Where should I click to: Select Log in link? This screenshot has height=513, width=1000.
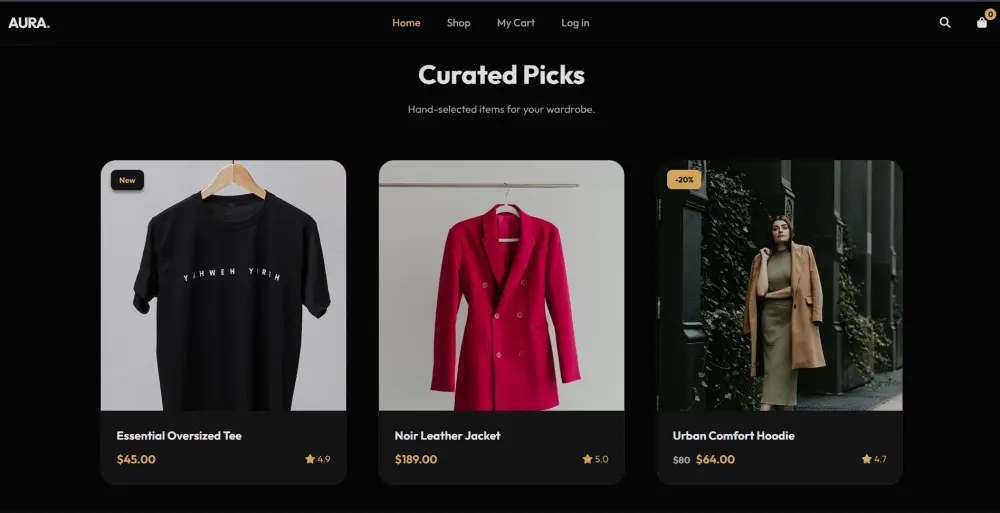click(575, 23)
